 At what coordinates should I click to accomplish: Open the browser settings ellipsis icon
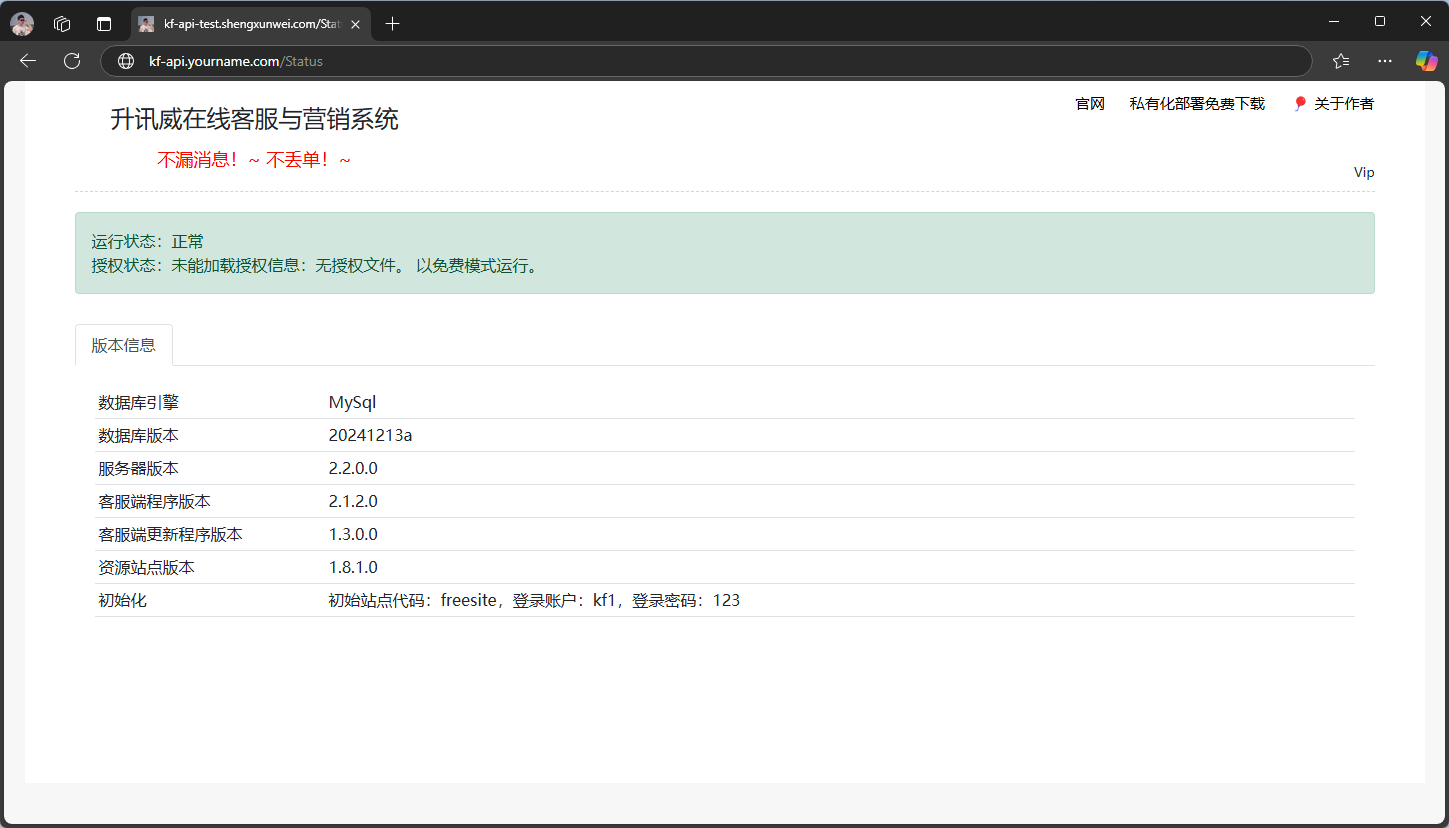pyautogui.click(x=1384, y=61)
